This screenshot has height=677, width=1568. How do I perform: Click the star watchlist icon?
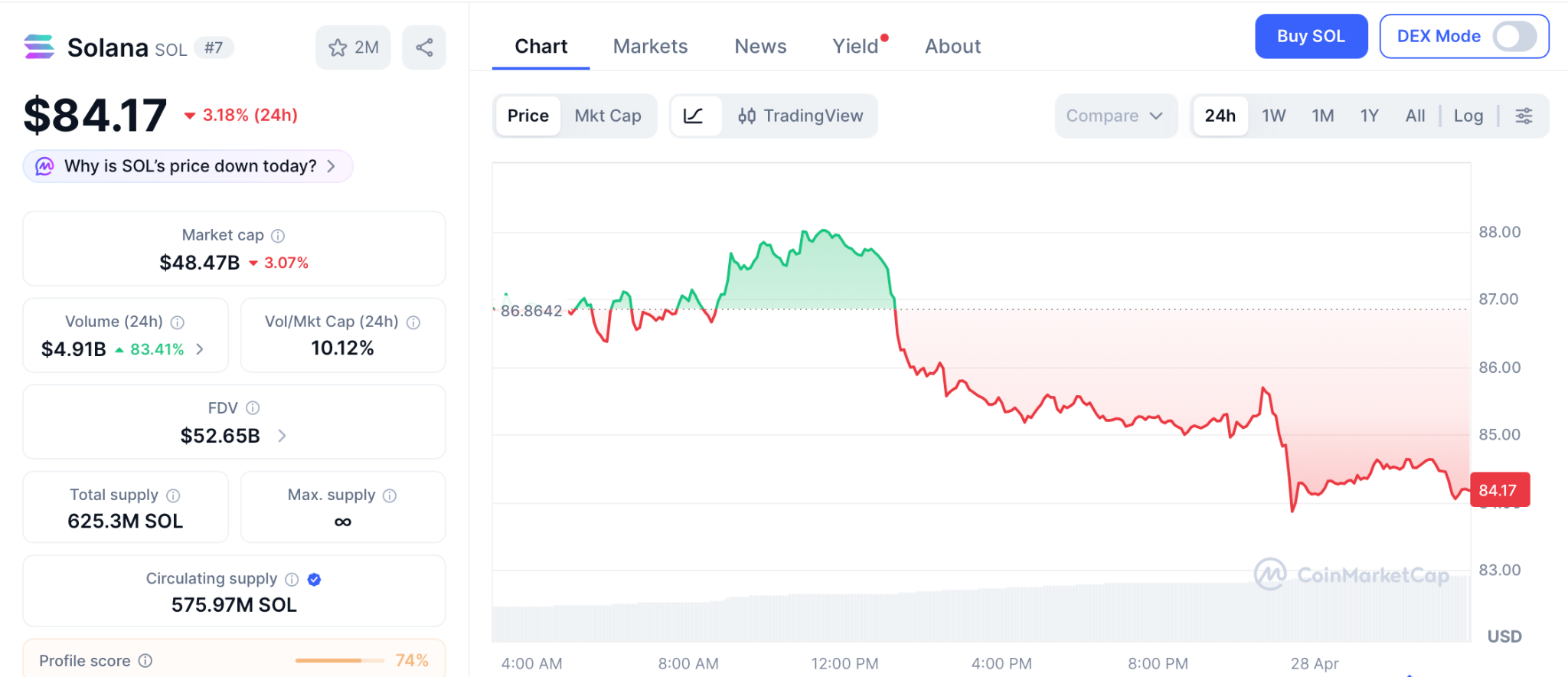(x=338, y=47)
